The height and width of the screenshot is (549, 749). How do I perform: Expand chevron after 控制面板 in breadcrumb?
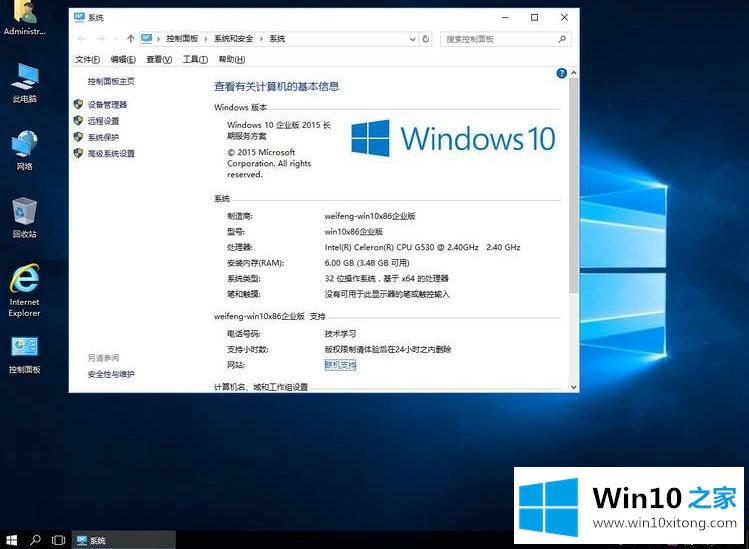click(206, 39)
